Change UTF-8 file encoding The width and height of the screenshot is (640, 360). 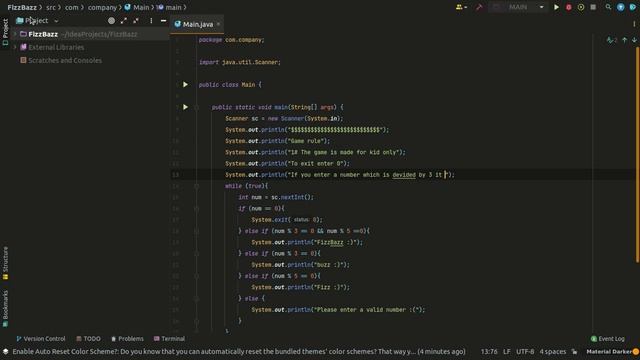pyautogui.click(x=525, y=351)
